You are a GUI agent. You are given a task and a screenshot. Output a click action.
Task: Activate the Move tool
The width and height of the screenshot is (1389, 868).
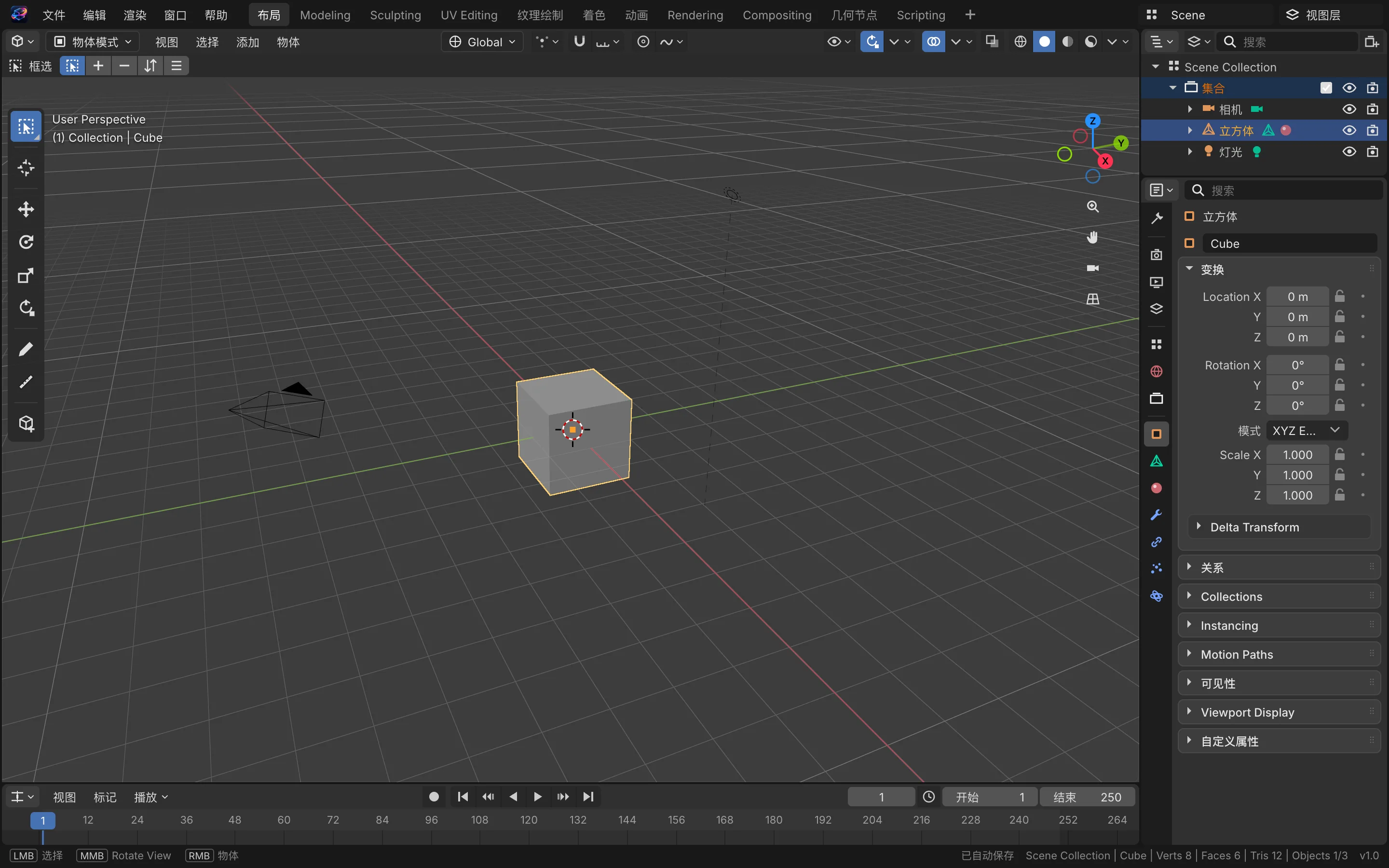[26, 210]
